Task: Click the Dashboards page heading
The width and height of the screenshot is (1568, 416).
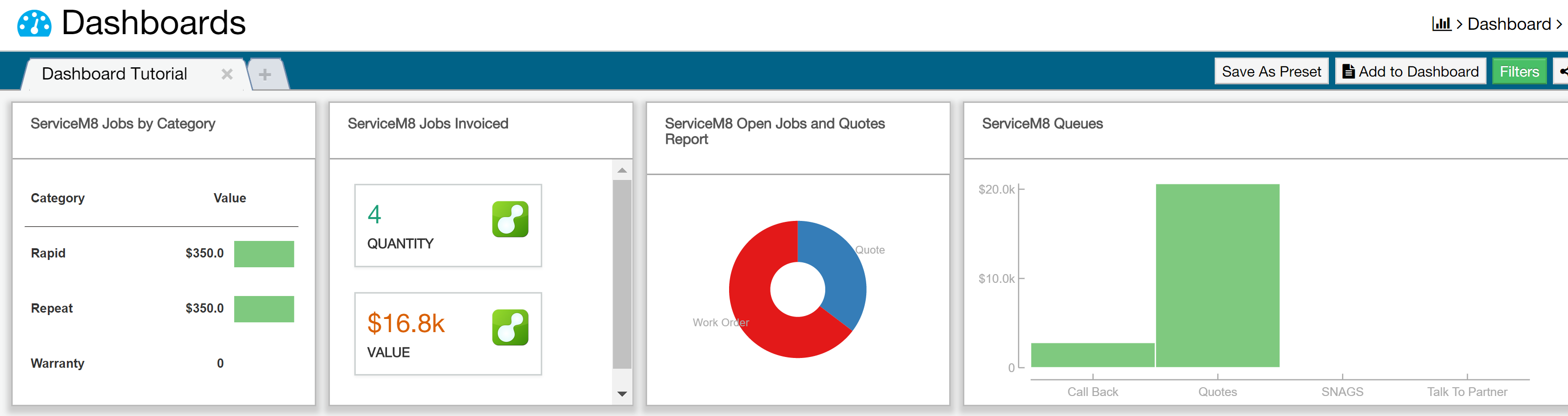Action: click(153, 23)
